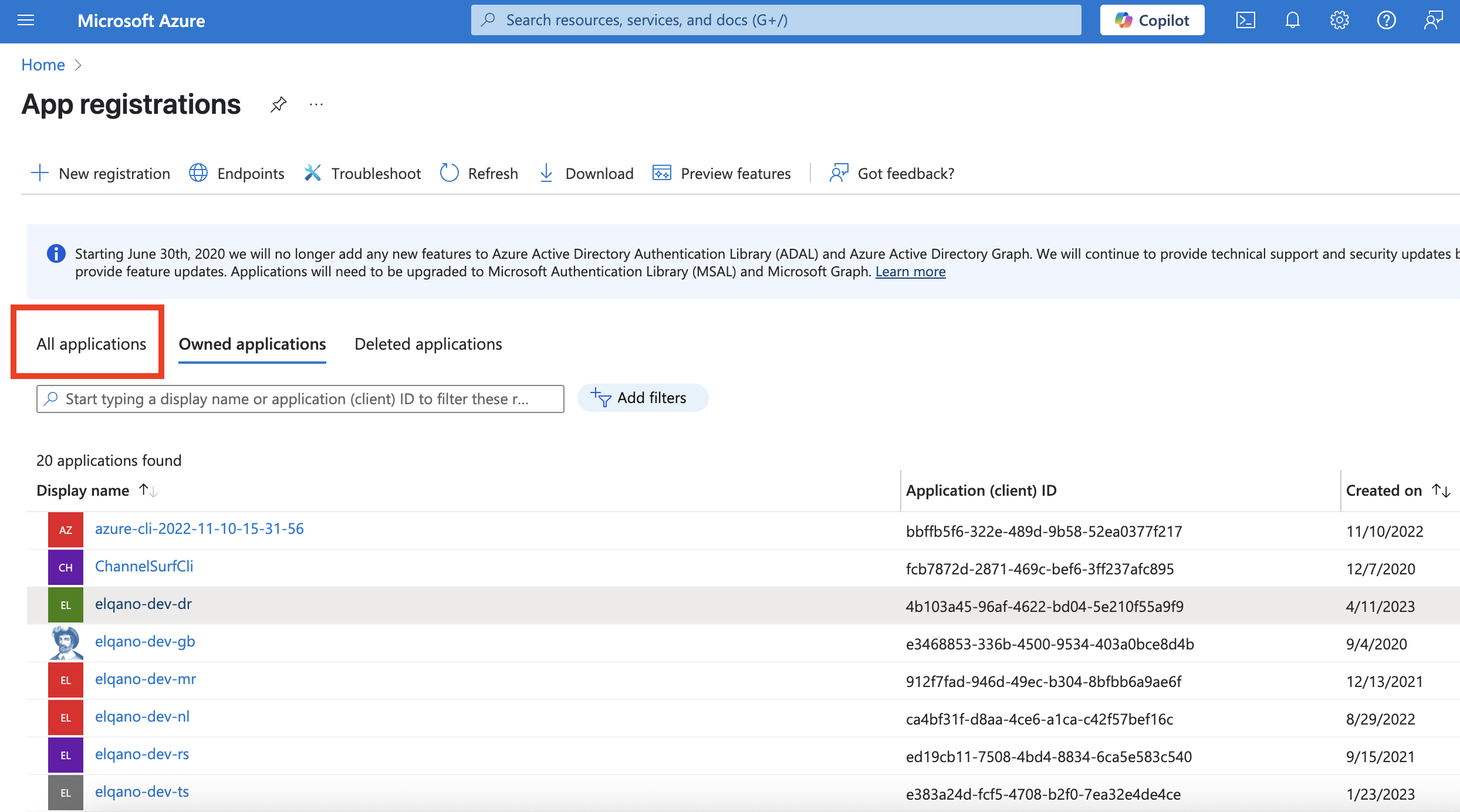Click the Application (client) ID column header
The image size is (1460, 812).
coord(981,490)
